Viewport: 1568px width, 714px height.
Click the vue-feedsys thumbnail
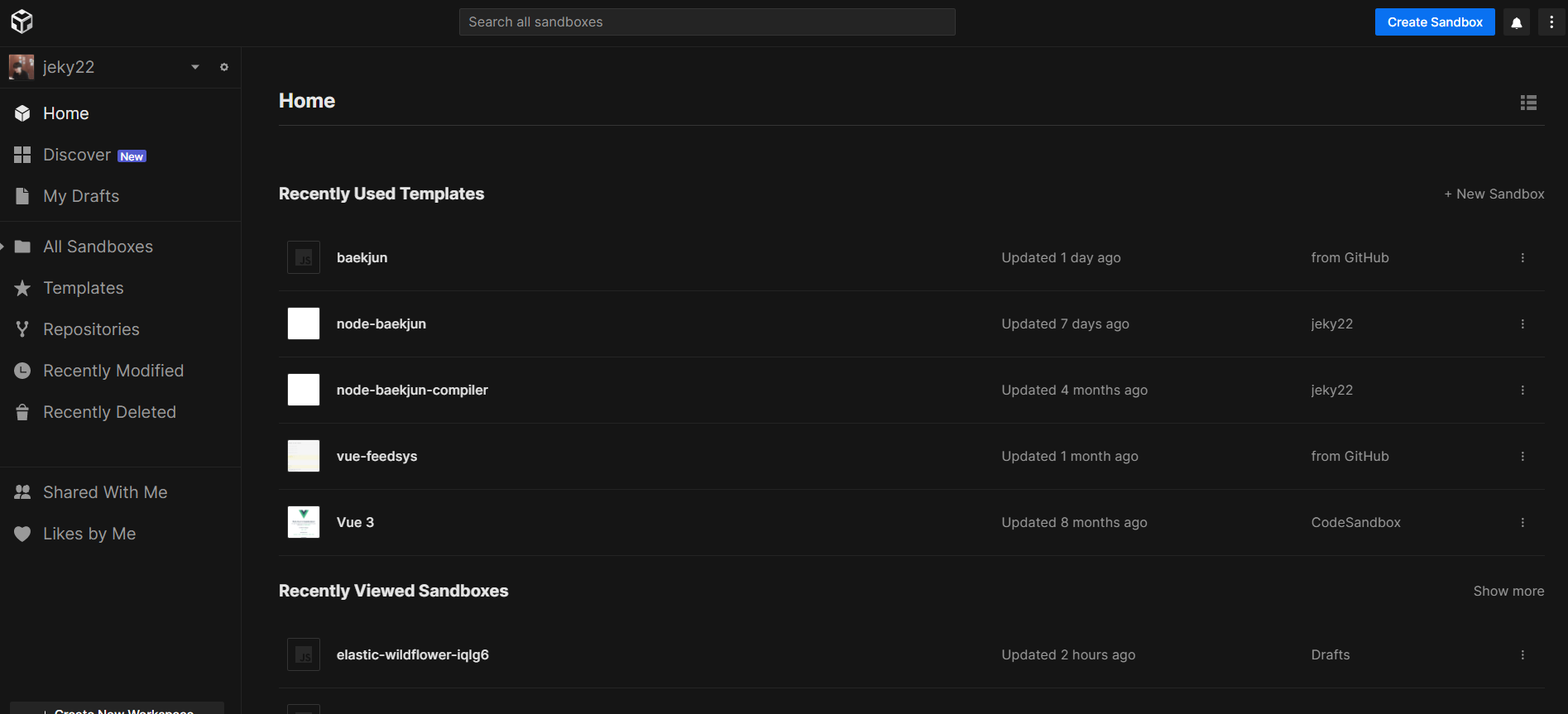304,456
